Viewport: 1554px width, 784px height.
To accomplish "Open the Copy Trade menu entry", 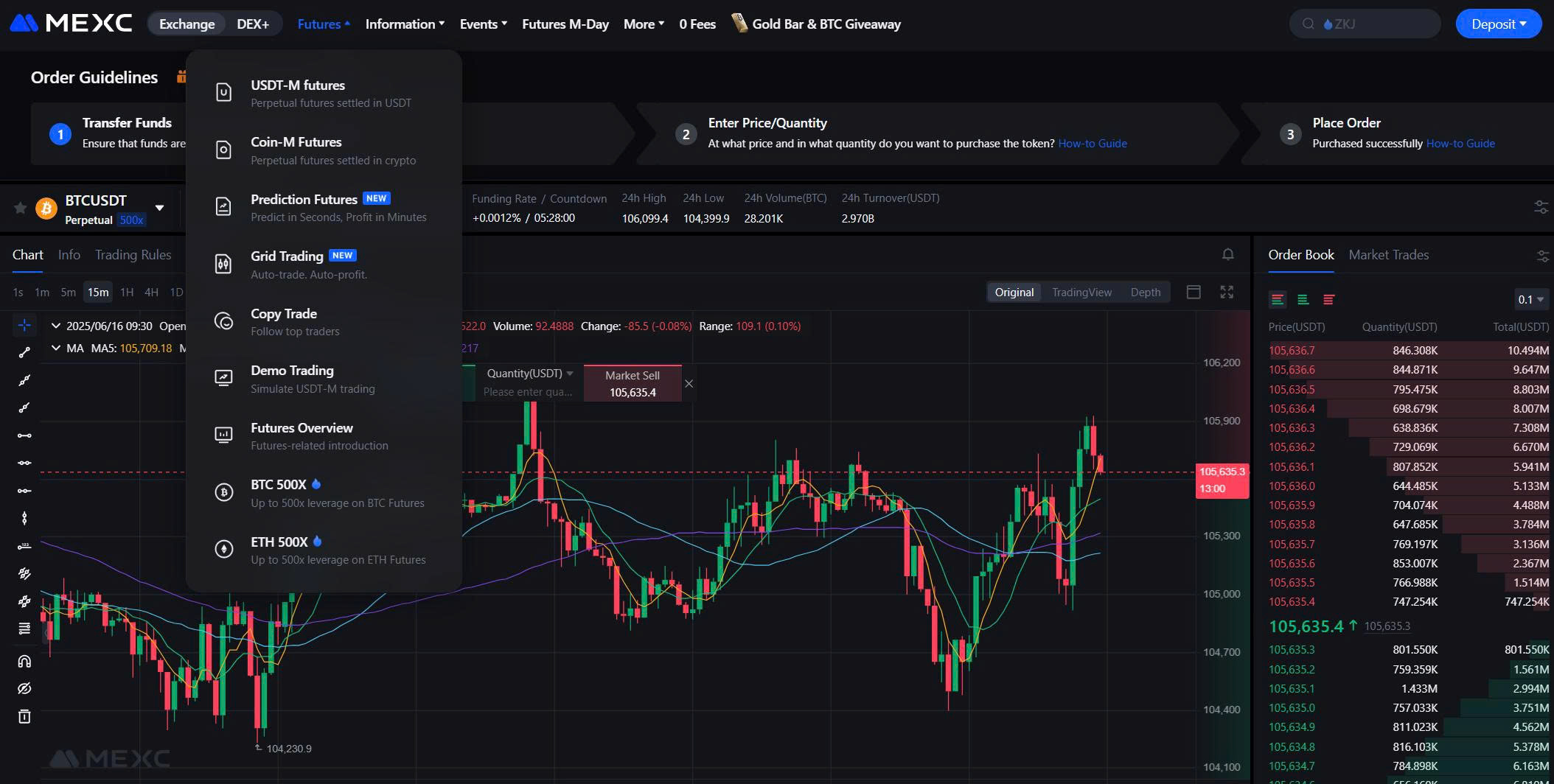I will pyautogui.click(x=324, y=321).
